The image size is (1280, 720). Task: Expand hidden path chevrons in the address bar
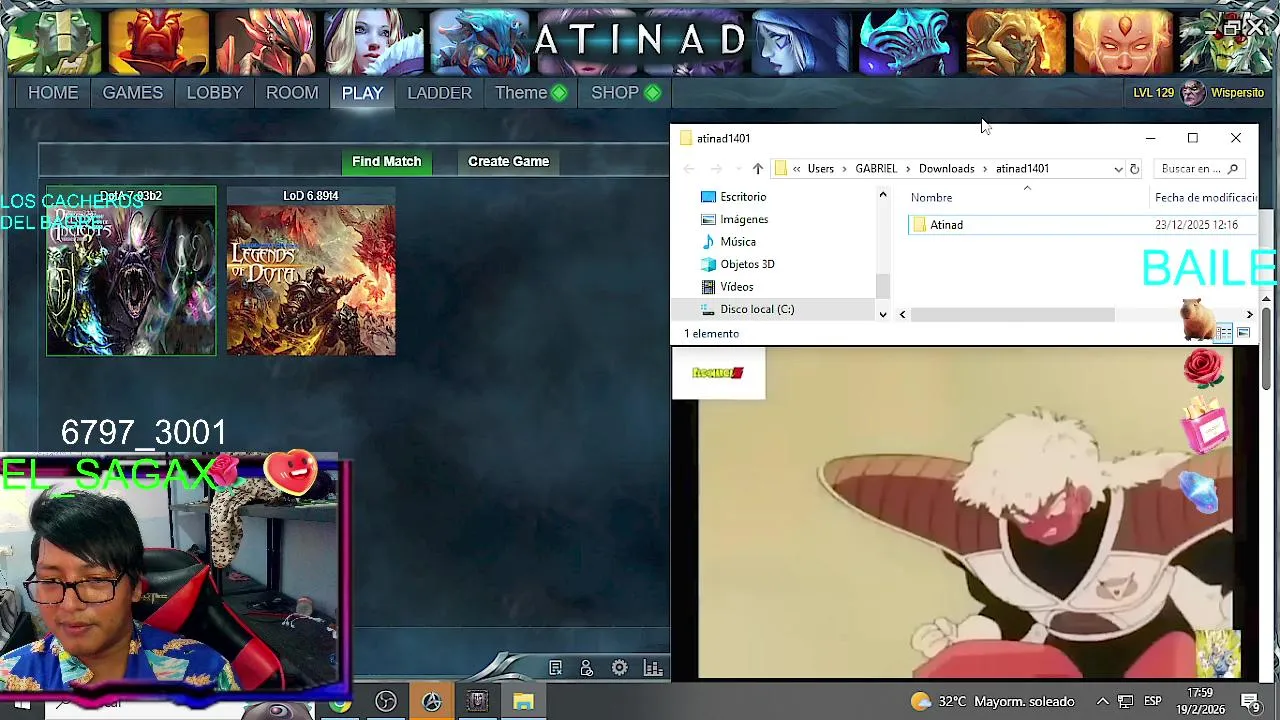pyautogui.click(x=796, y=169)
